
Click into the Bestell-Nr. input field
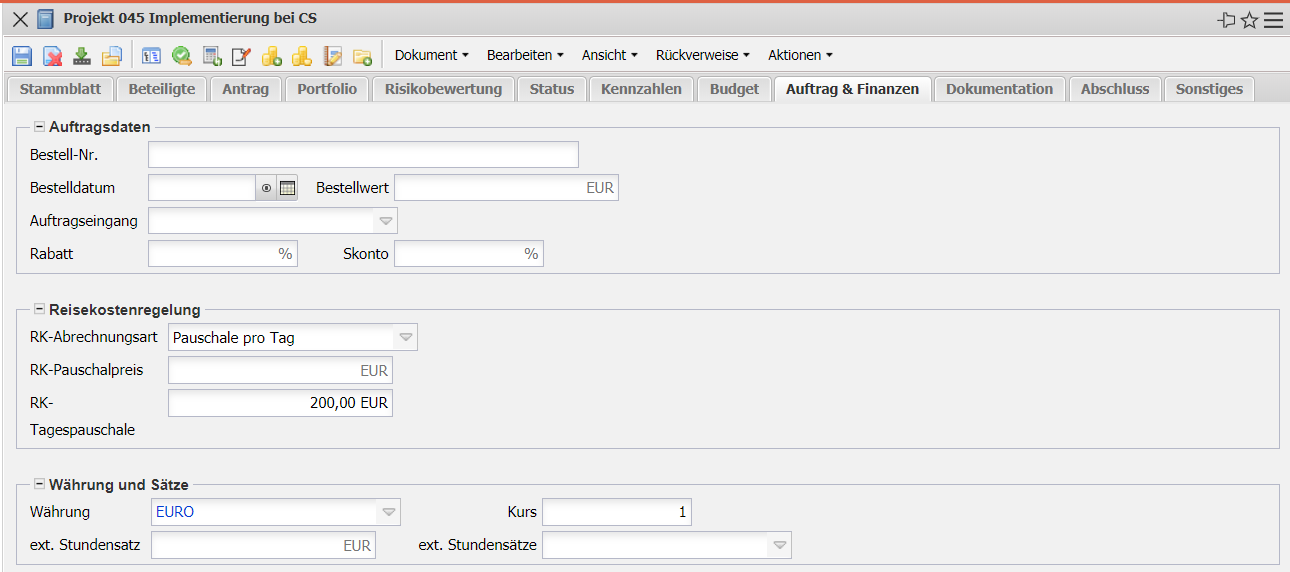point(363,155)
